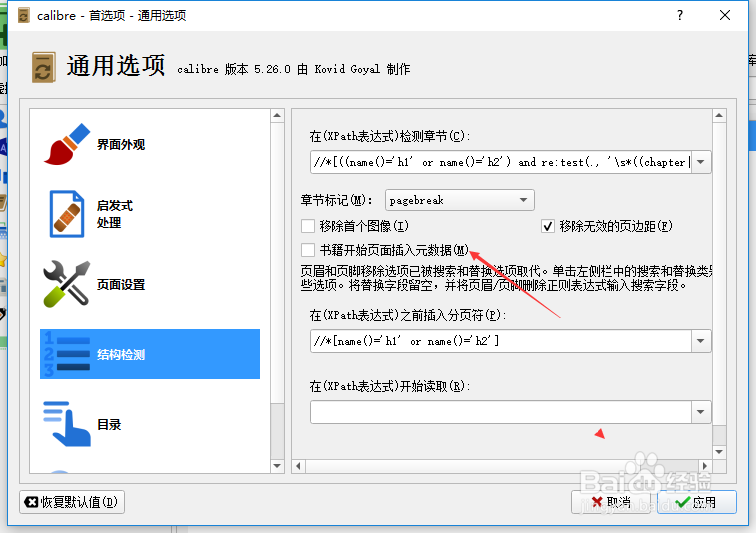The image size is (756, 533).
Task: Open 章节标记 pagebreak dropdown
Action: click(x=459, y=200)
